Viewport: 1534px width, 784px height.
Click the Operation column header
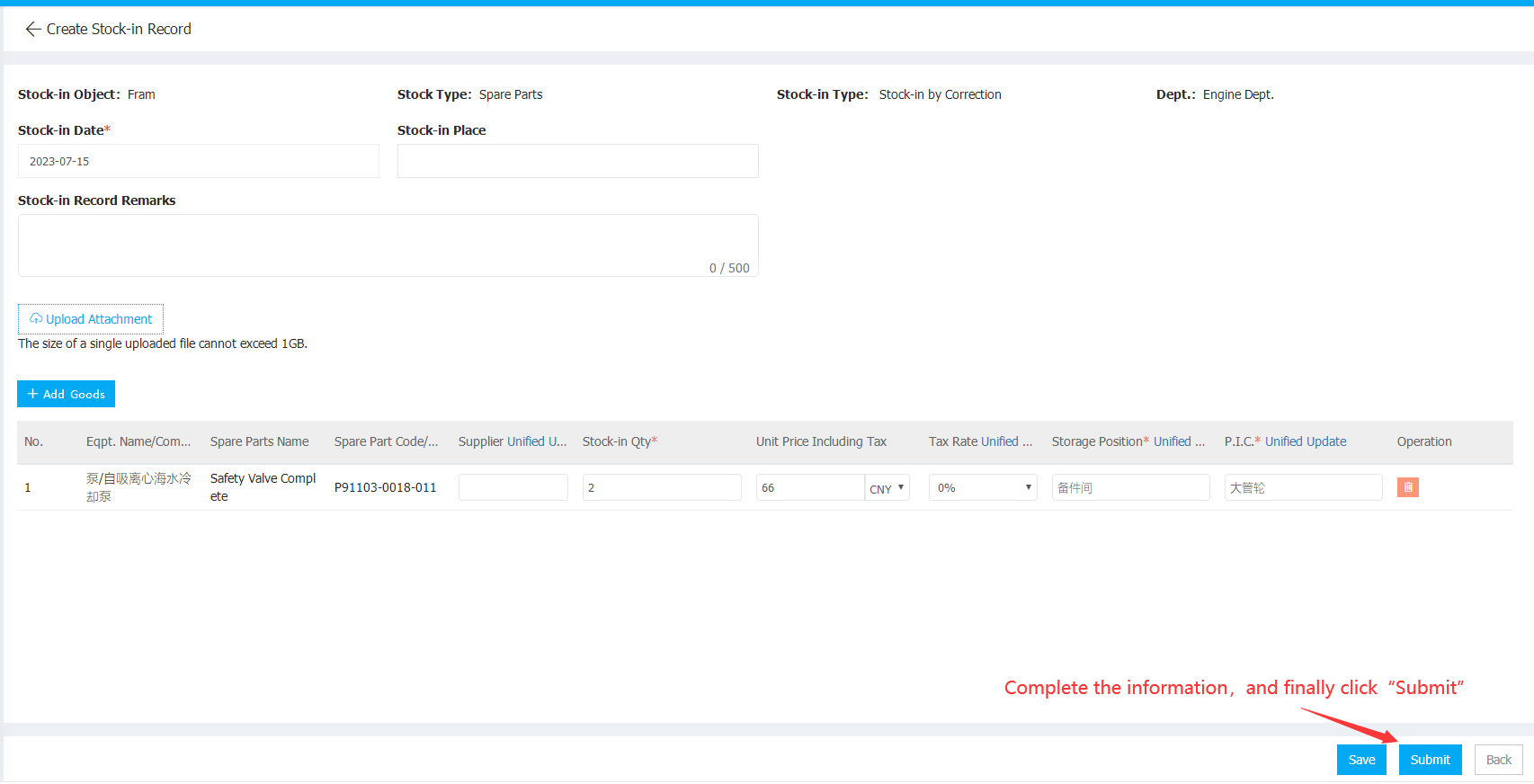point(1424,441)
